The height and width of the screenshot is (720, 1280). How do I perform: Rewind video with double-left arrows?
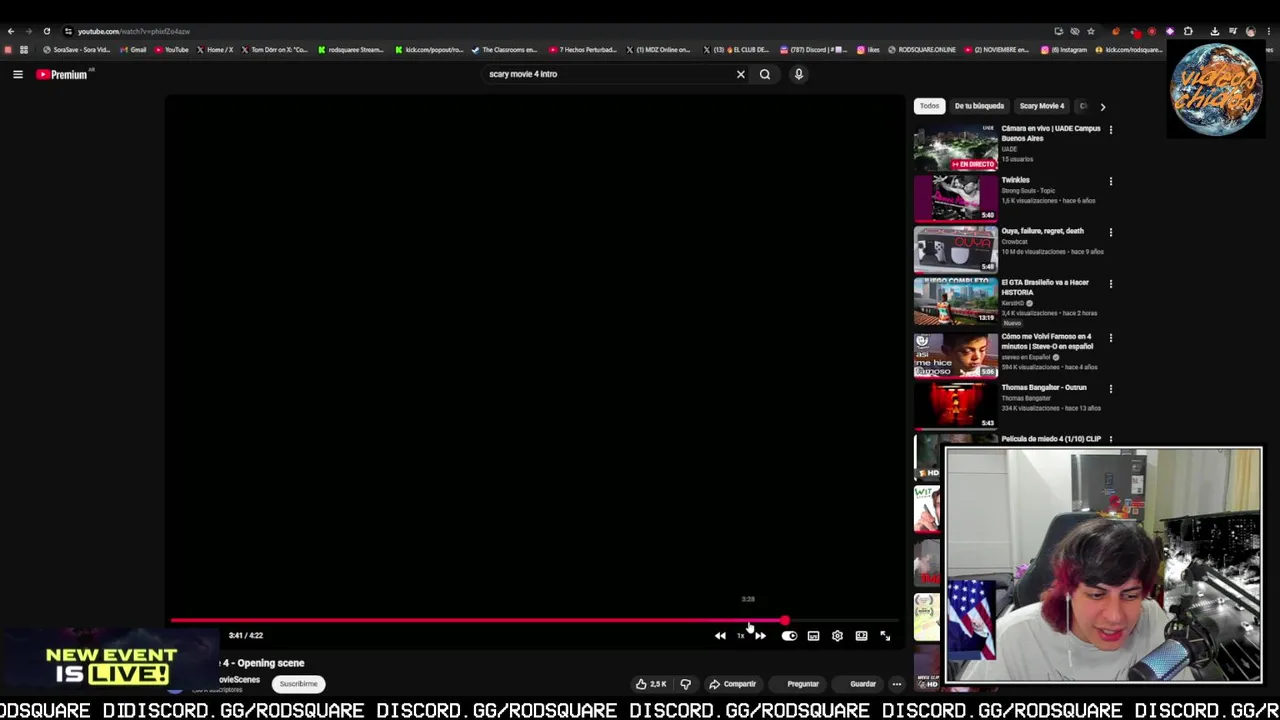(720, 636)
